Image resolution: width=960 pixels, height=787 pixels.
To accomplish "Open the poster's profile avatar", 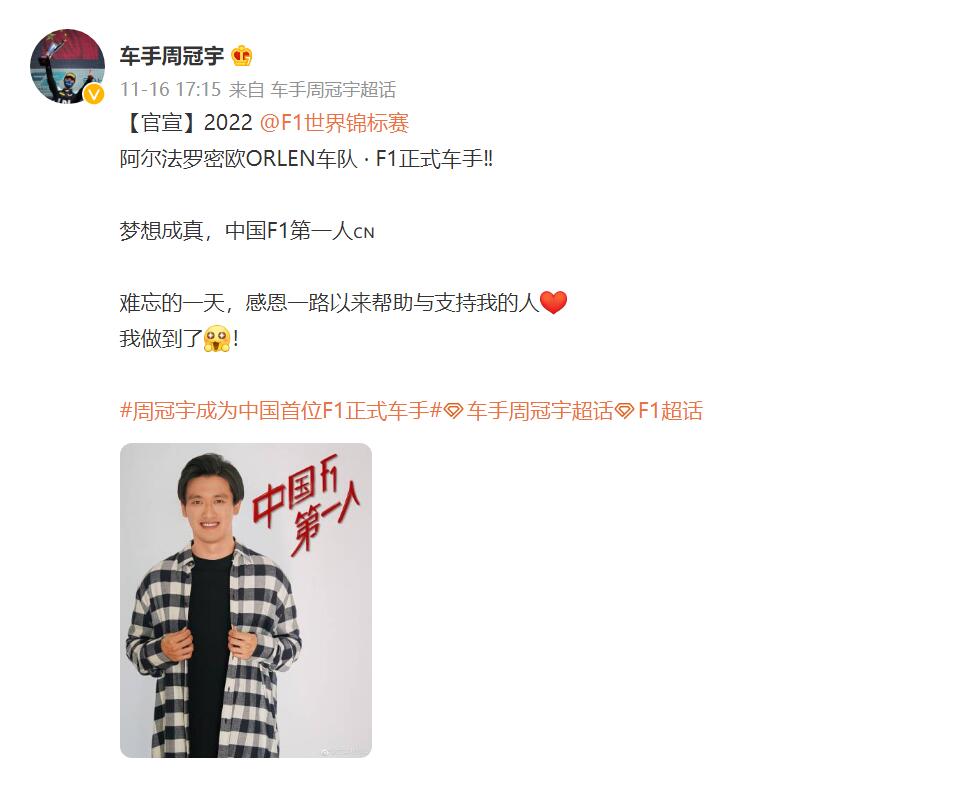I will pyautogui.click(x=67, y=66).
